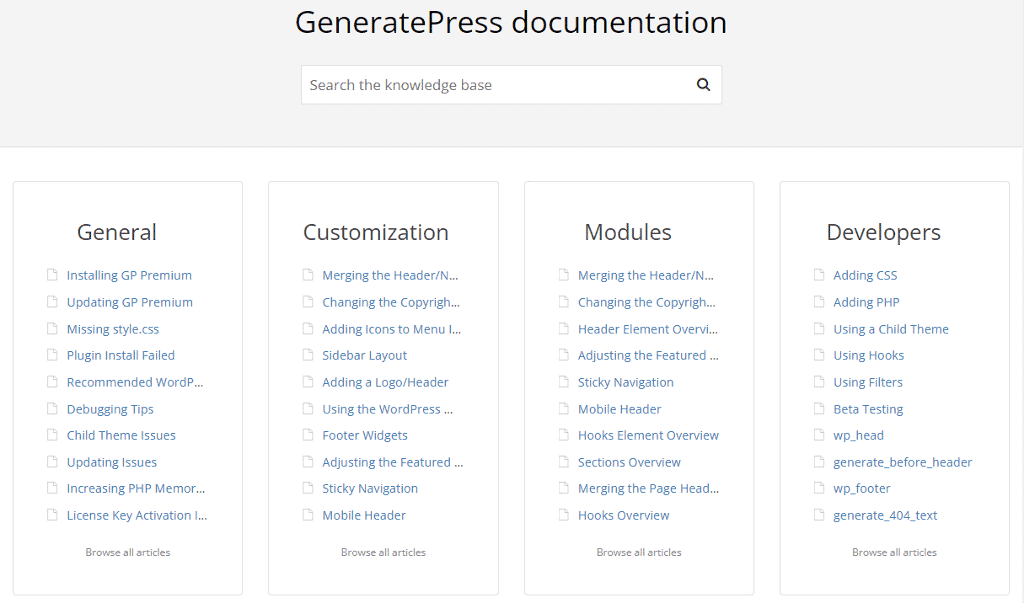Open Hooks Overview in Modules
The image size is (1024, 603).
pos(623,515)
